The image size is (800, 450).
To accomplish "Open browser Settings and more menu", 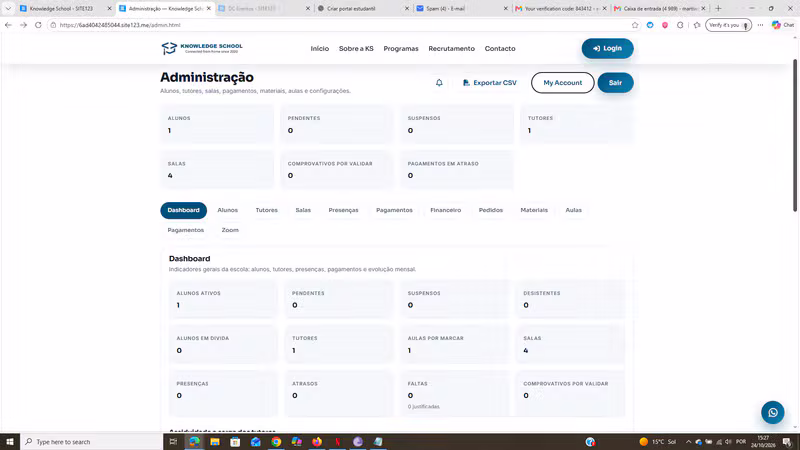I will tap(760, 25).
